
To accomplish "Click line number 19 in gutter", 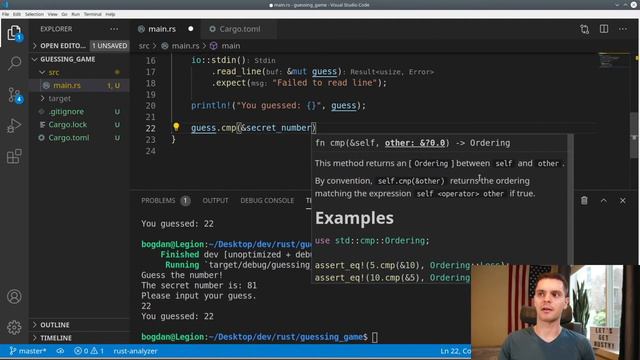I will 151,94.
